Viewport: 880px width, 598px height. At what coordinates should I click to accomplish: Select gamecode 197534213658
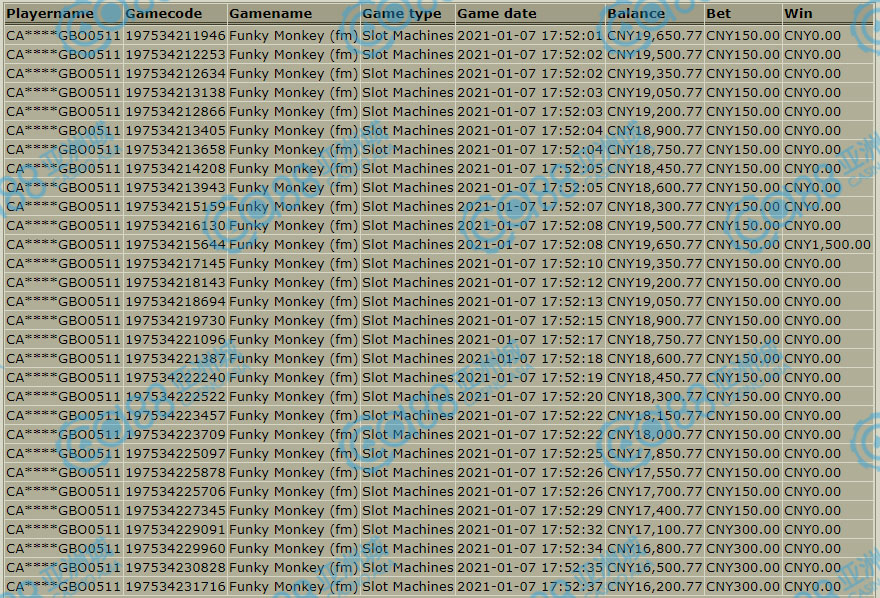coord(175,150)
